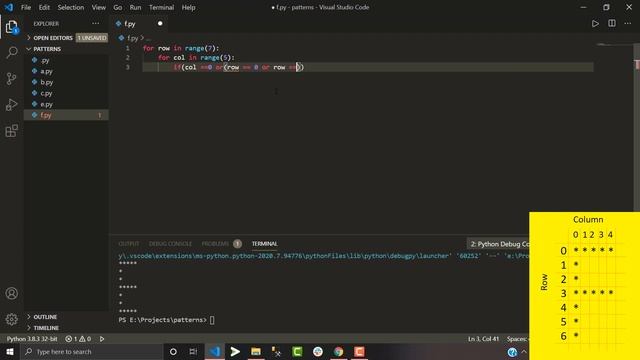The width and height of the screenshot is (640, 360).
Task: Open the Windows Start menu
Action: pyautogui.click(x=10, y=351)
